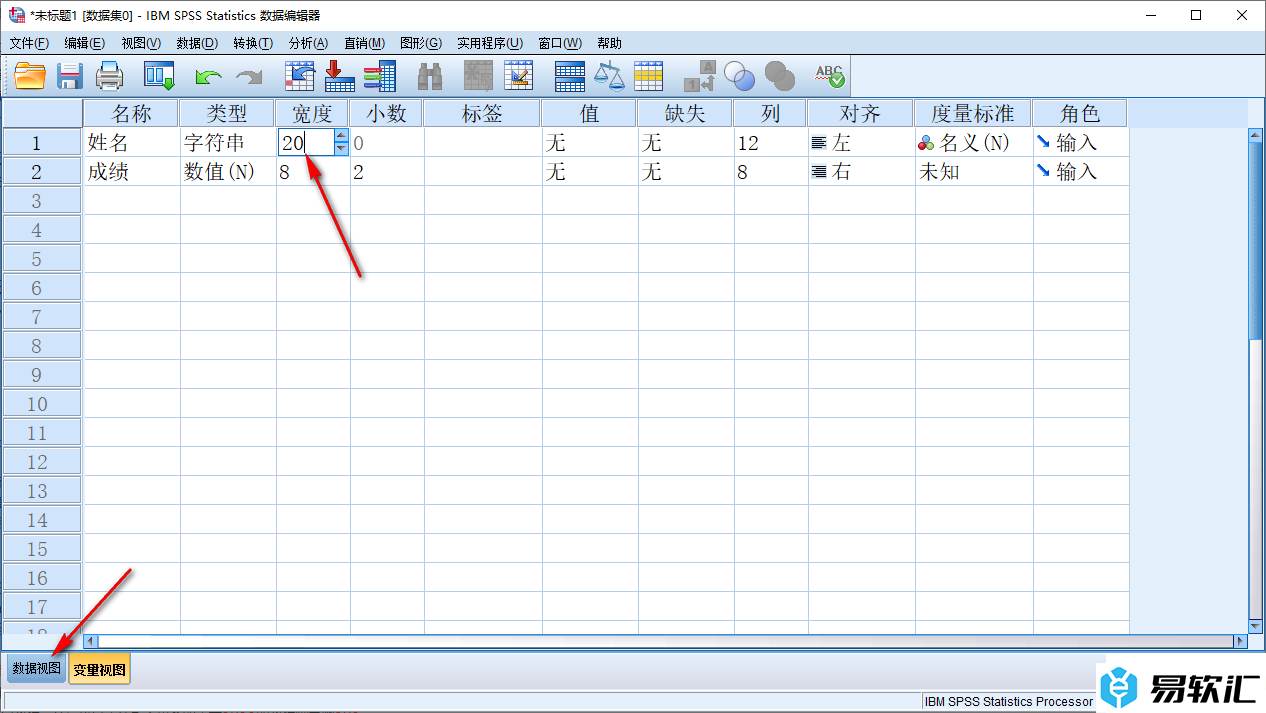
Task: Click the 标签 column header
Action: point(482,113)
